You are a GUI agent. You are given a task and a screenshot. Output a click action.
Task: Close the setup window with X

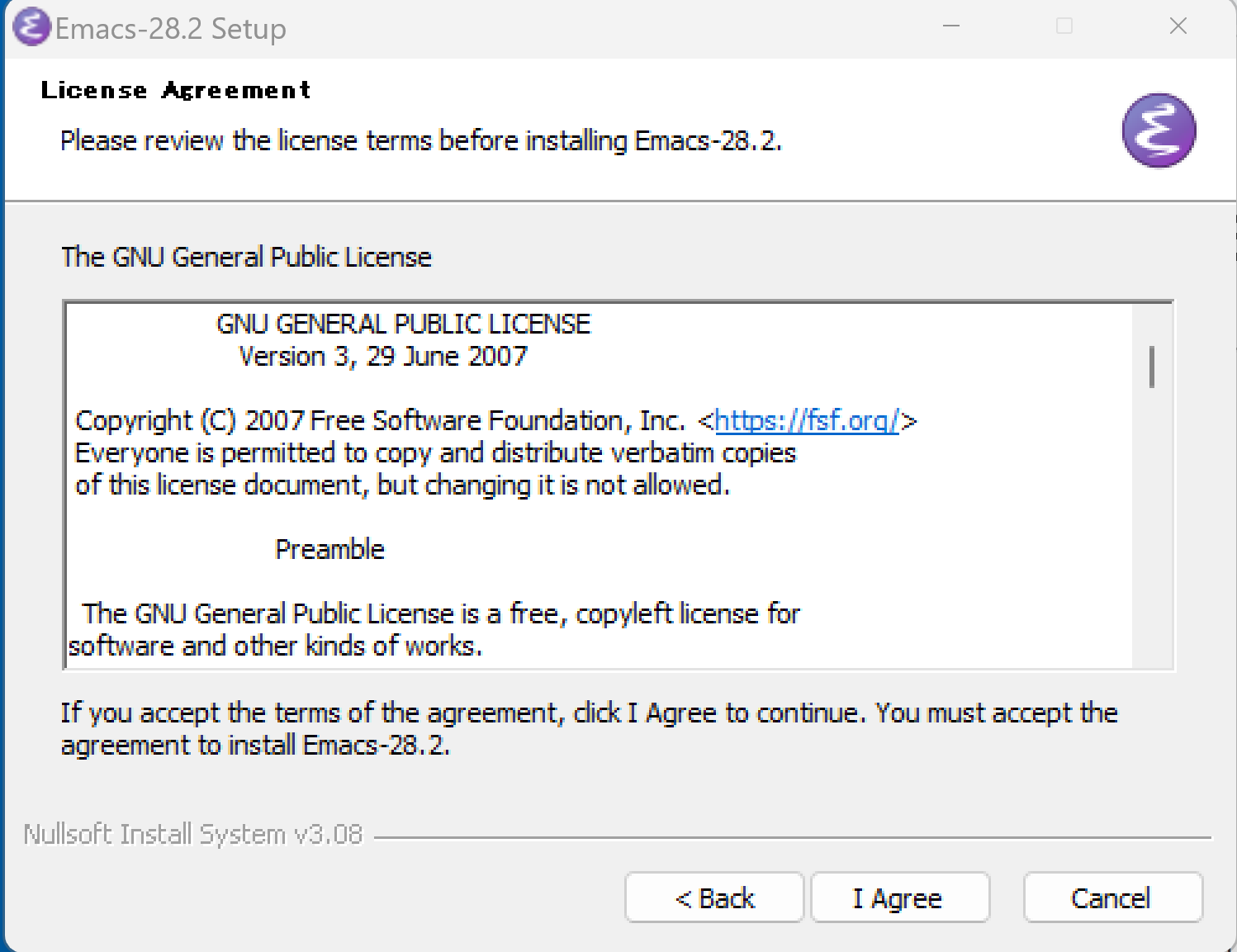(x=1178, y=26)
